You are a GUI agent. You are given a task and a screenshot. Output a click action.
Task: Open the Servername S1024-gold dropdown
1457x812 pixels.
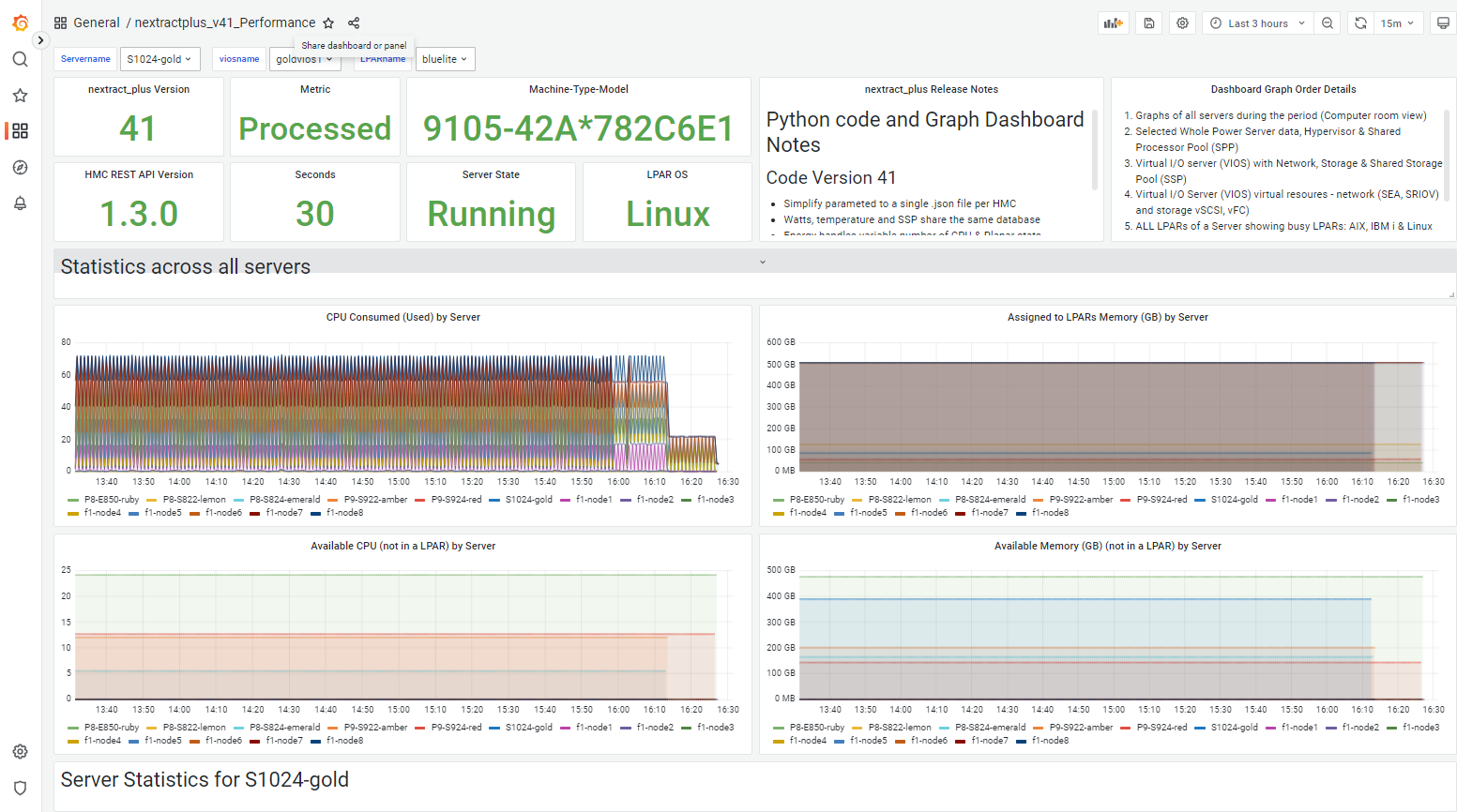[x=159, y=59]
